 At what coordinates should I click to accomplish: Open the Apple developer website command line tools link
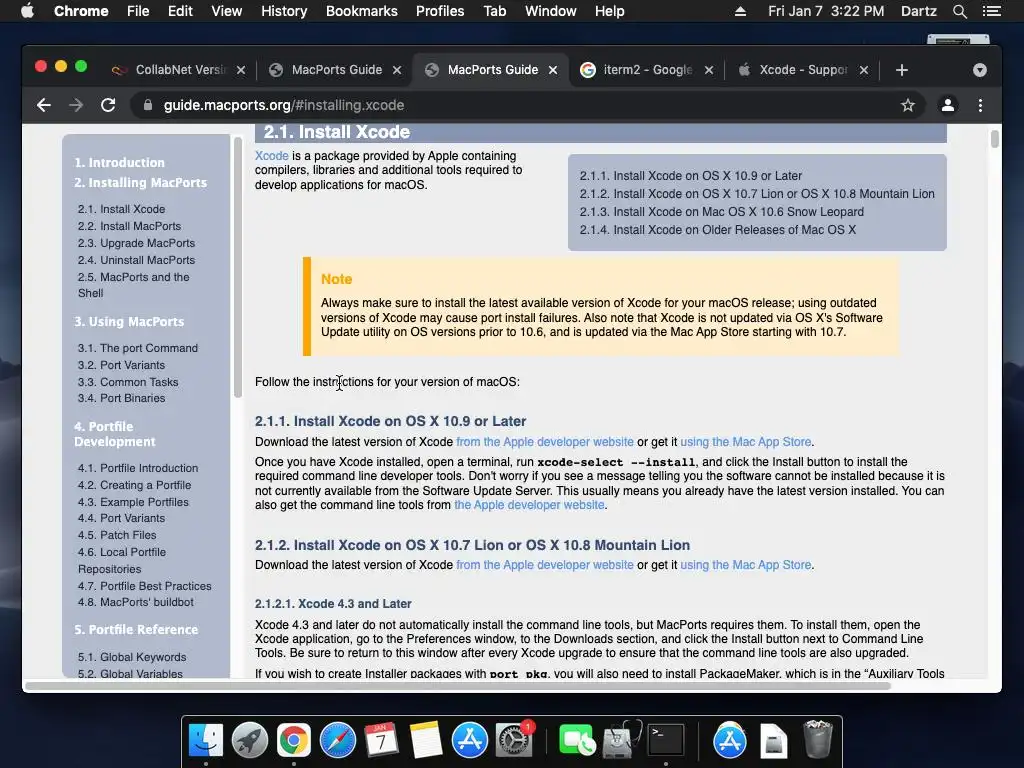pyautogui.click(x=529, y=505)
